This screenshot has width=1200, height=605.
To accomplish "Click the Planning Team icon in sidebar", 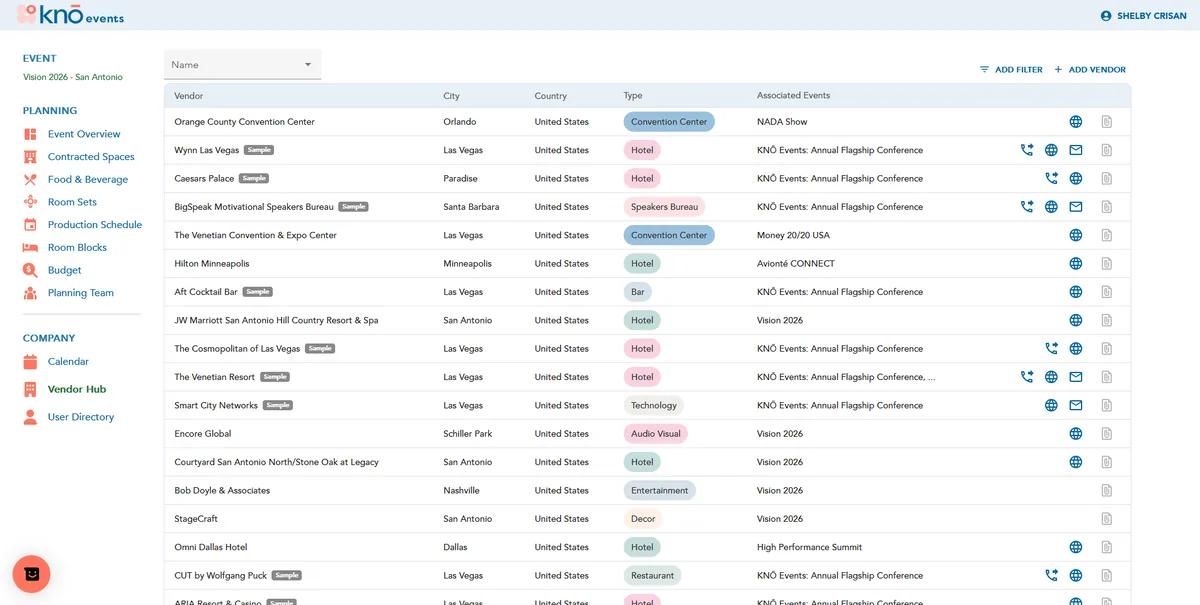I will pyautogui.click(x=30, y=293).
